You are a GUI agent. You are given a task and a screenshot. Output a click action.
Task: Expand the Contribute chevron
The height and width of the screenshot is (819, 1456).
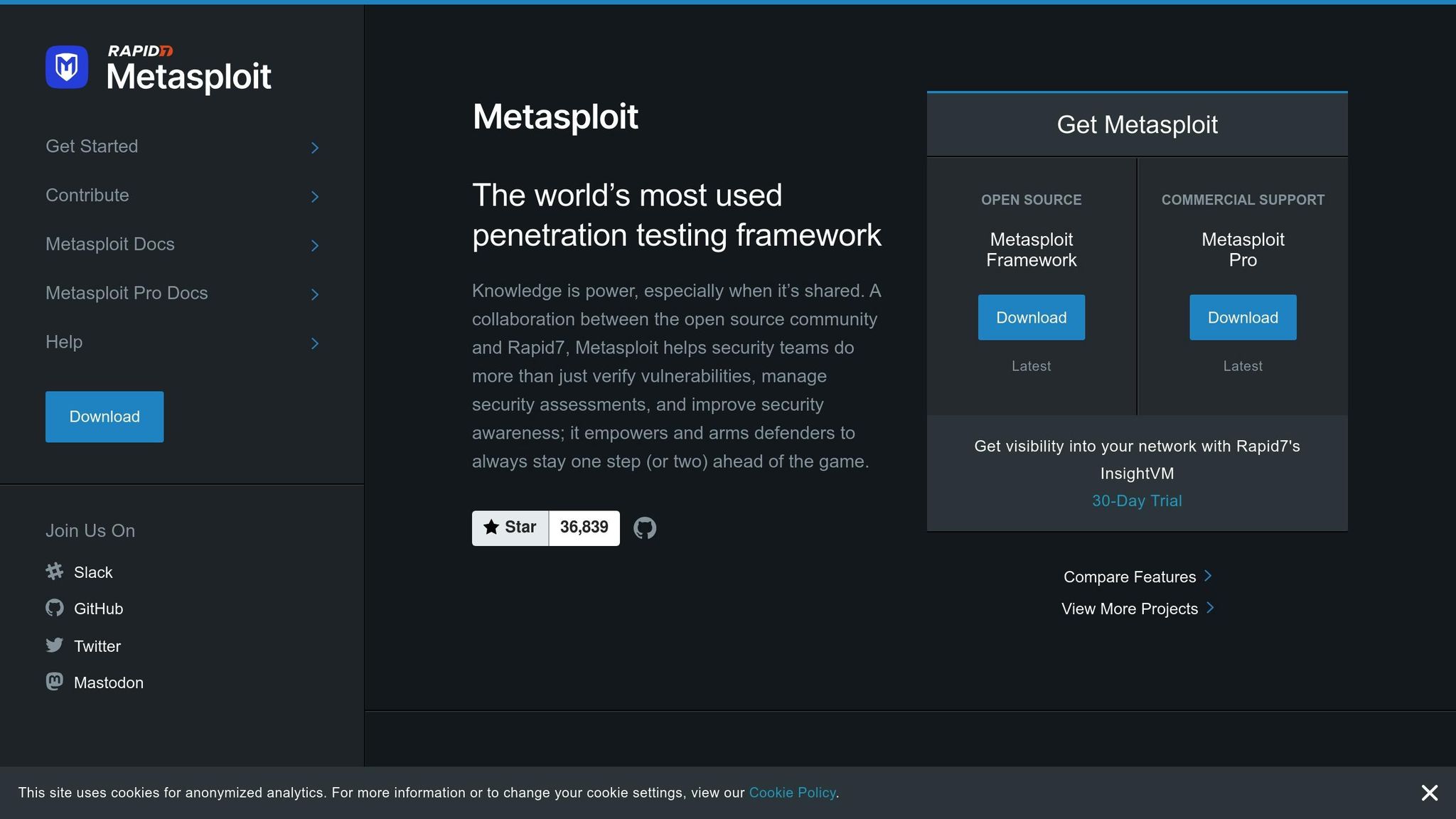click(315, 196)
